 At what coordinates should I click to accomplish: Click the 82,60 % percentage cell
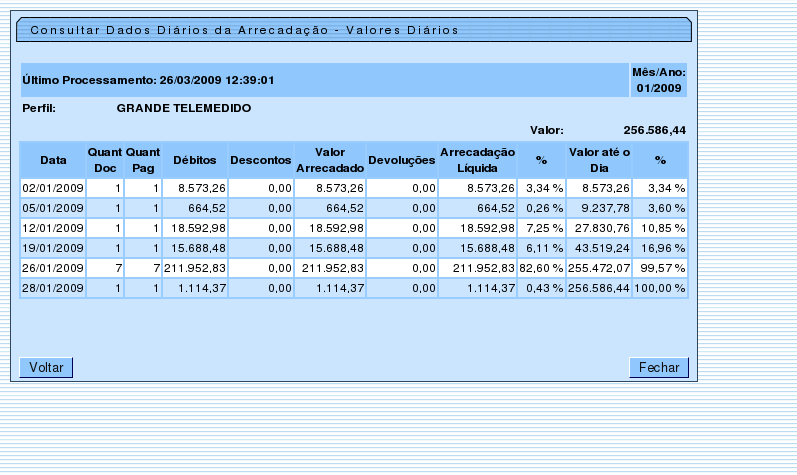click(541, 268)
